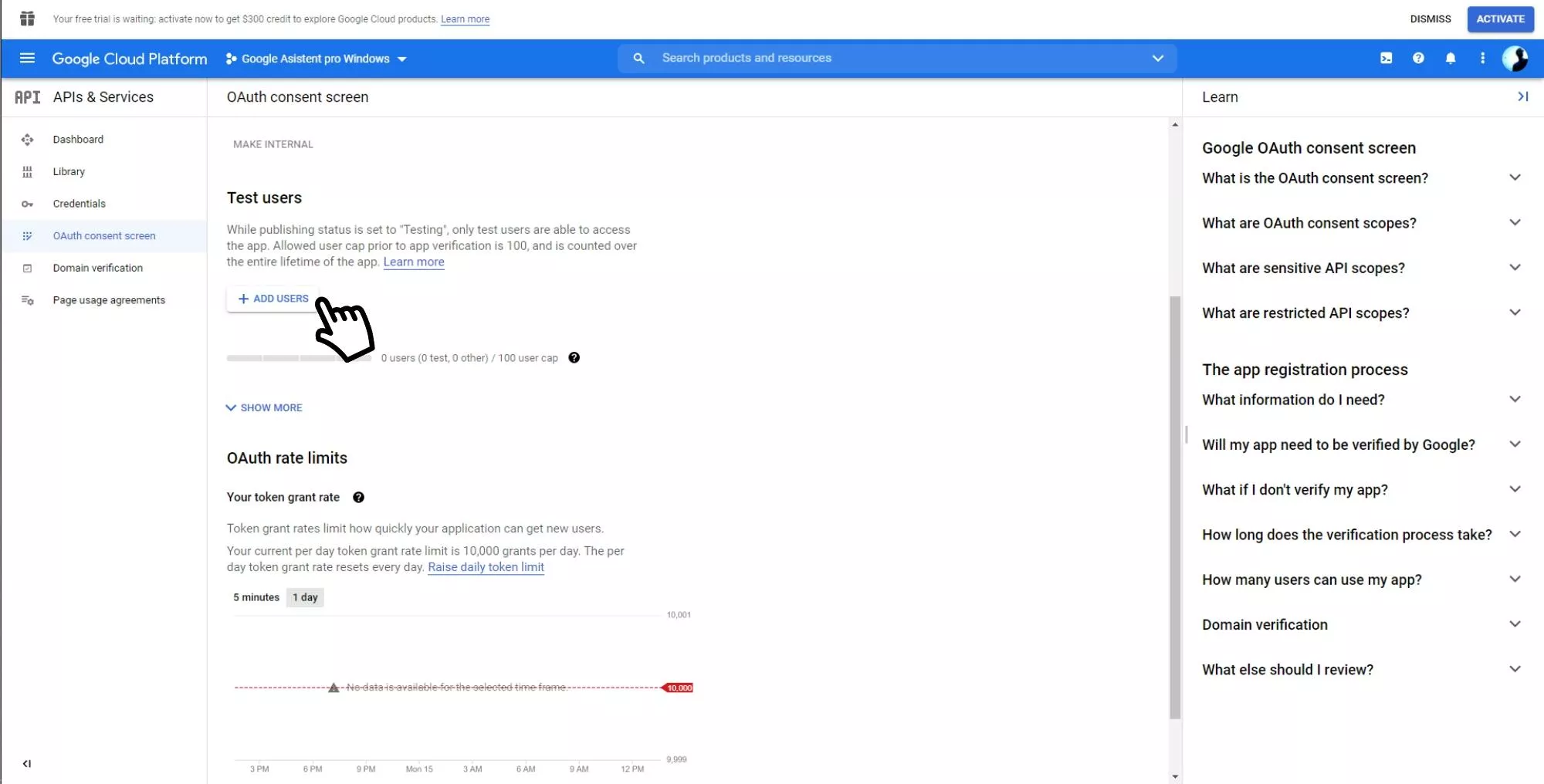Image resolution: width=1544 pixels, height=784 pixels.
Task: Open the account avatar
Action: (x=1515, y=58)
